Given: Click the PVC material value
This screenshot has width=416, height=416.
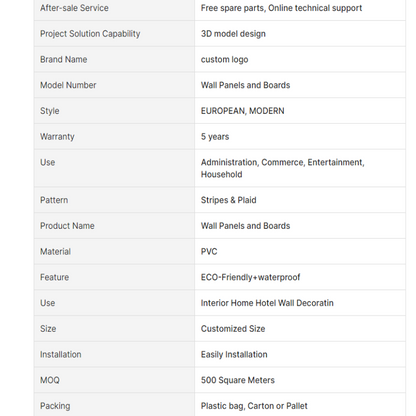Looking at the screenshot, I should [x=209, y=252].
